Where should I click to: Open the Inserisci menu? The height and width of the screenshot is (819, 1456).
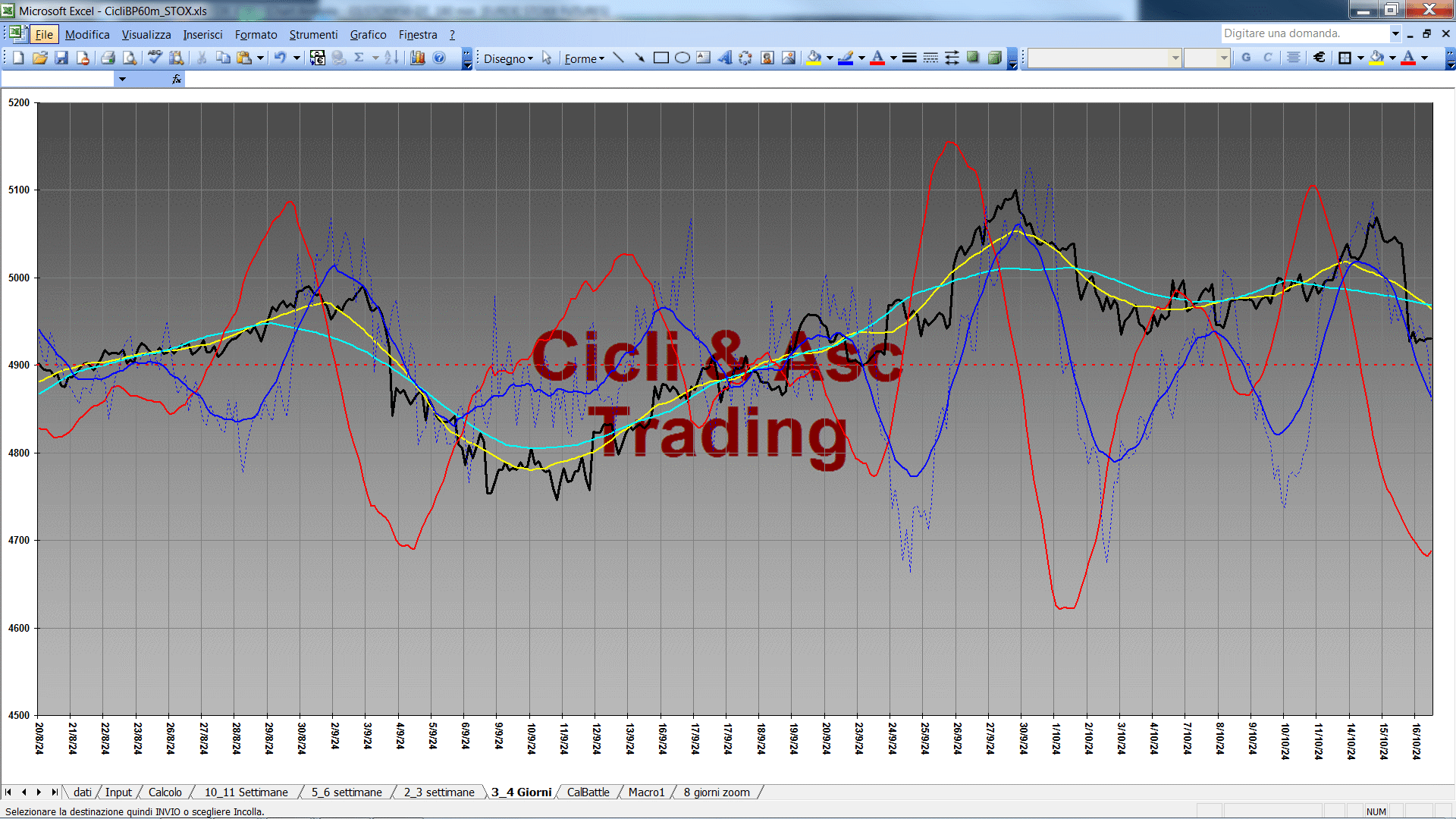click(x=202, y=34)
